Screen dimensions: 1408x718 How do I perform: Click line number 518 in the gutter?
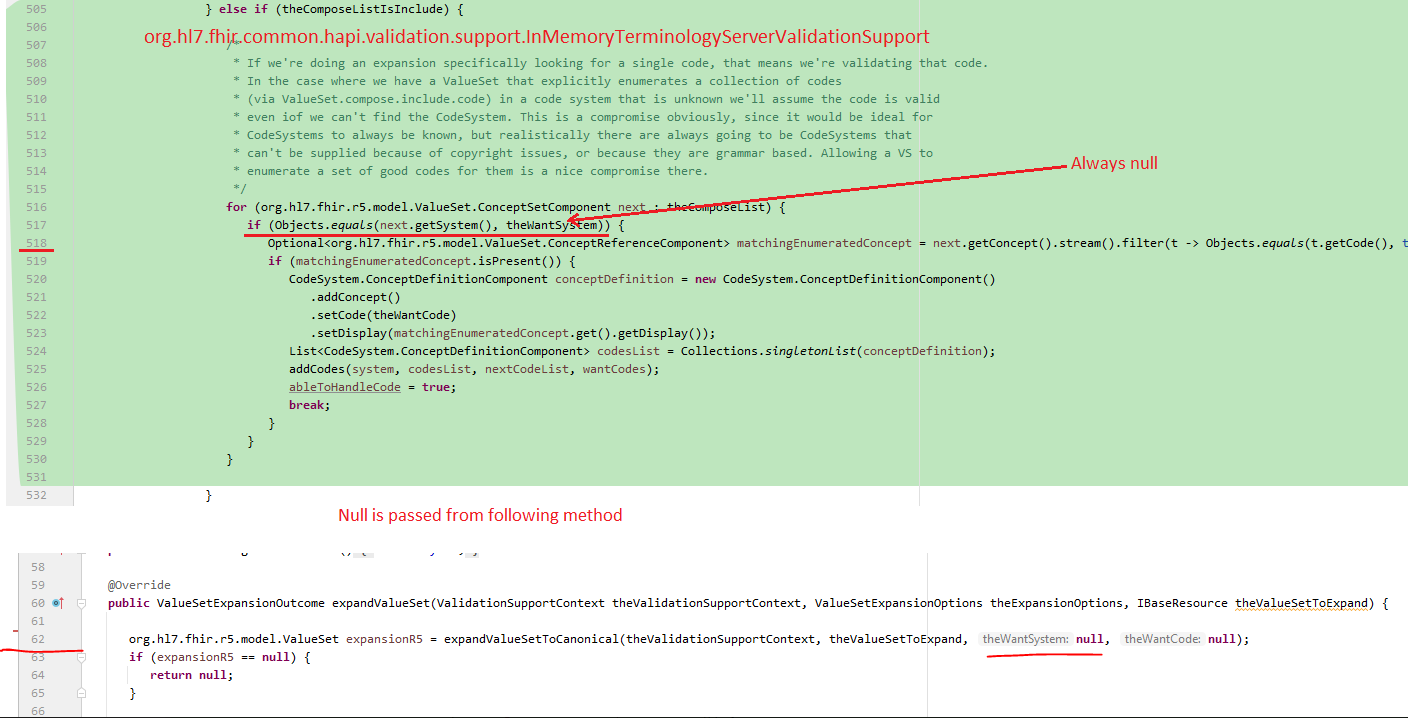click(x=36, y=242)
